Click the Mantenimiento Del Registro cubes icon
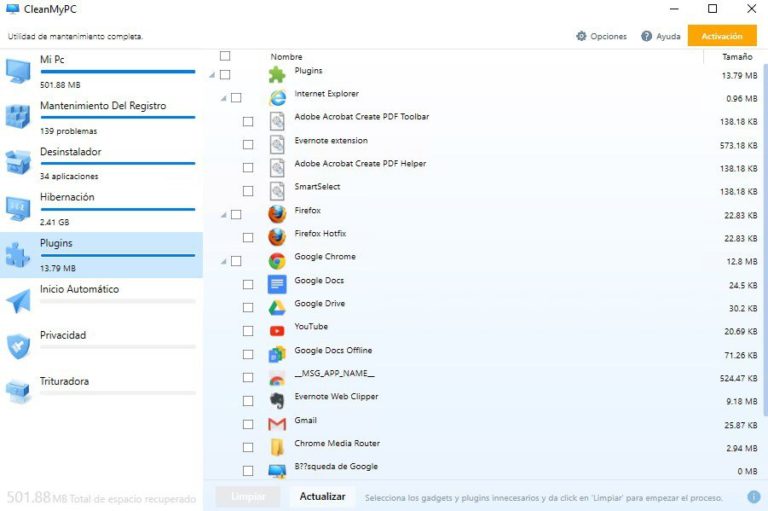The width and height of the screenshot is (768, 511). [x=18, y=117]
